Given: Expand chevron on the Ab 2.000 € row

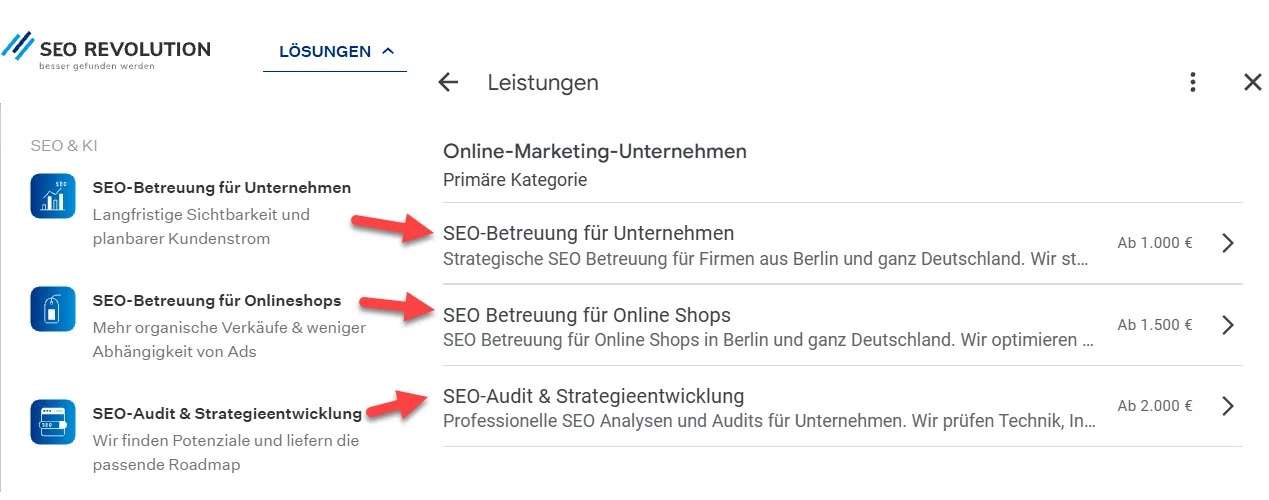Looking at the screenshot, I should pos(1228,406).
